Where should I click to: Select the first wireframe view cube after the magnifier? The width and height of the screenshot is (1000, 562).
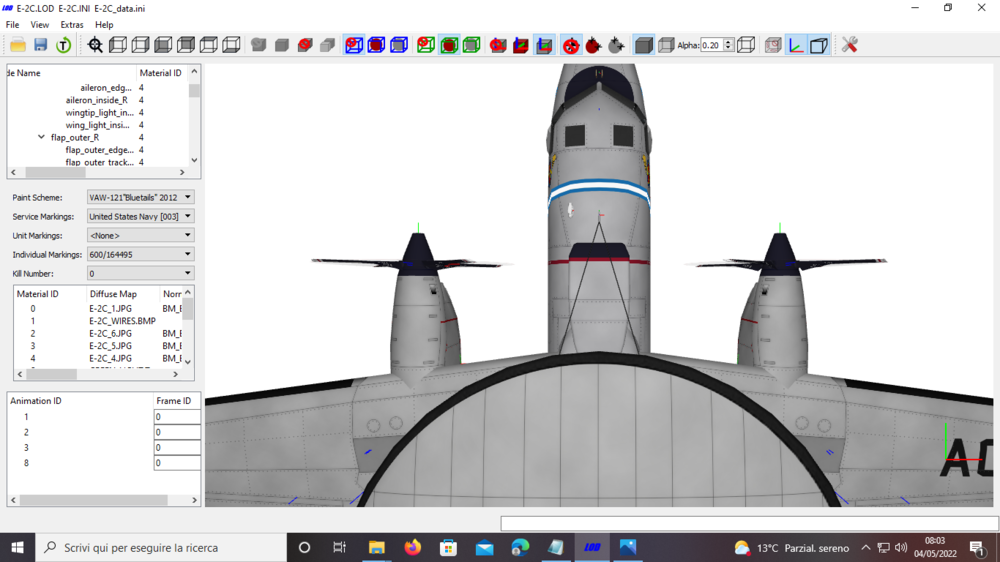(x=118, y=45)
